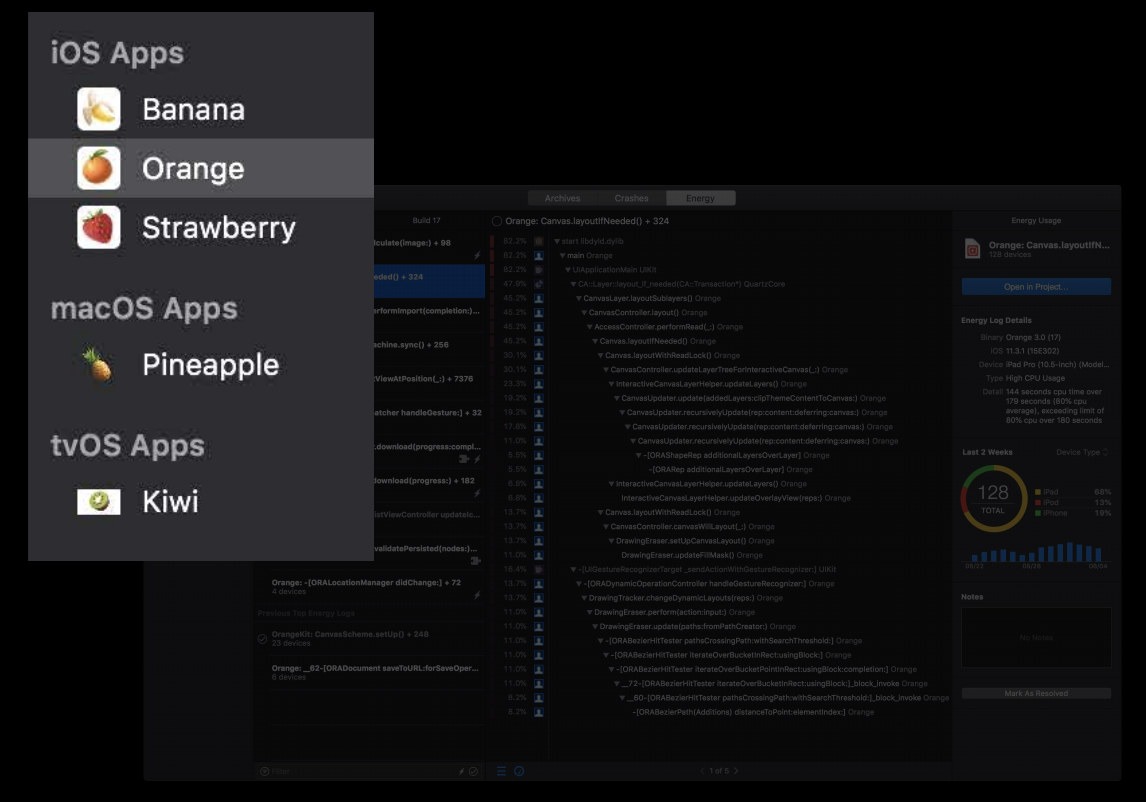
Task: Click the person icon beside main Orange row
Action: [x=539, y=256]
